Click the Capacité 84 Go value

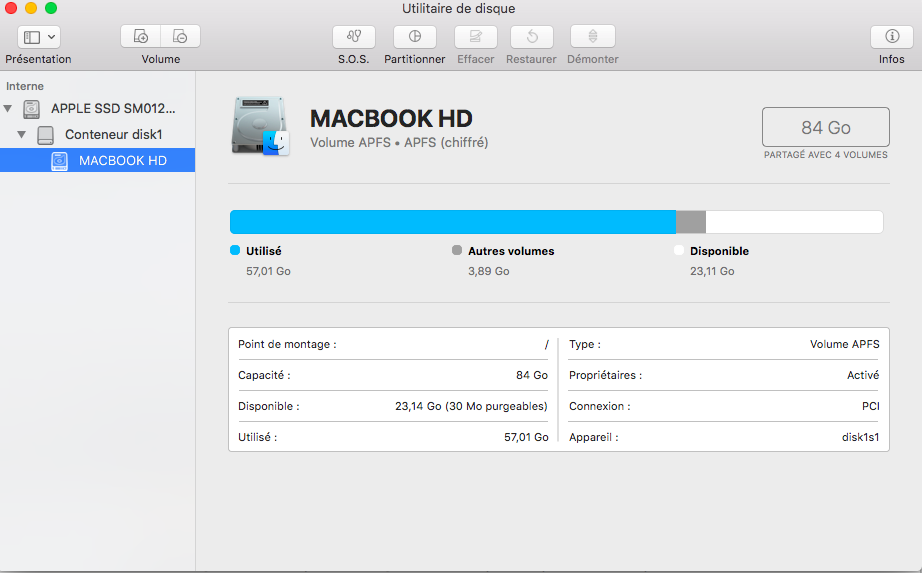coord(532,375)
